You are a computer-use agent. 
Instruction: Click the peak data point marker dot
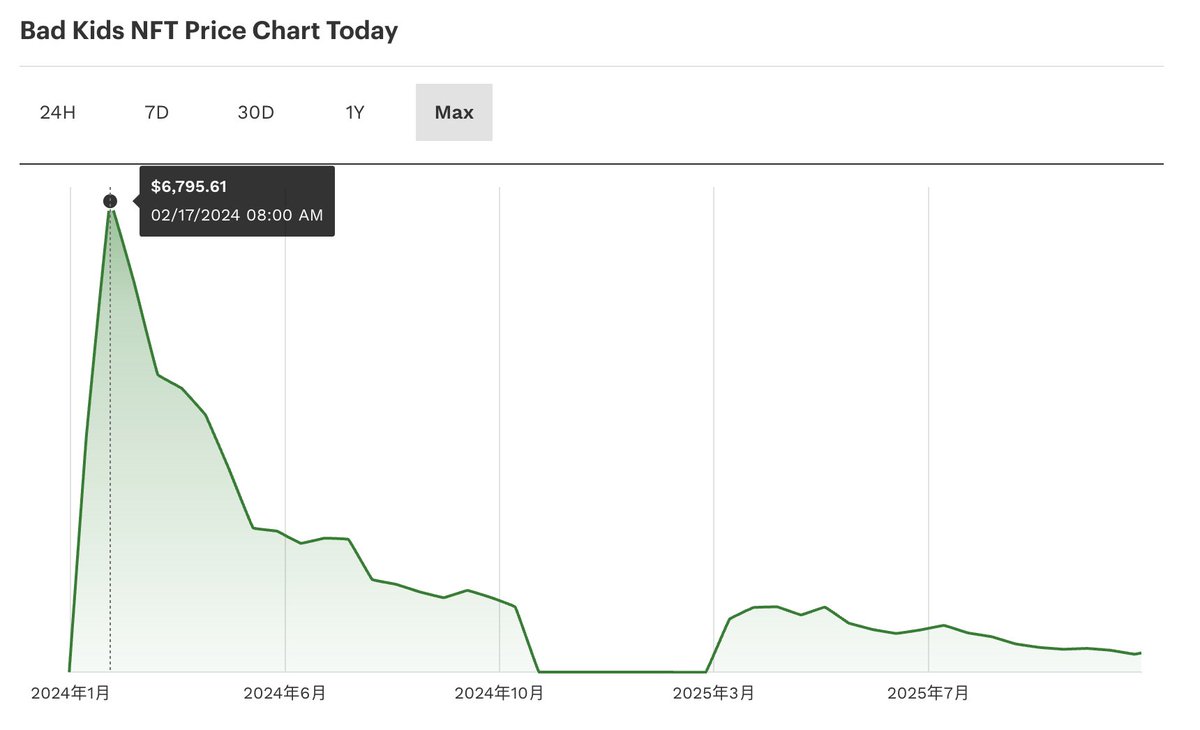(110, 201)
